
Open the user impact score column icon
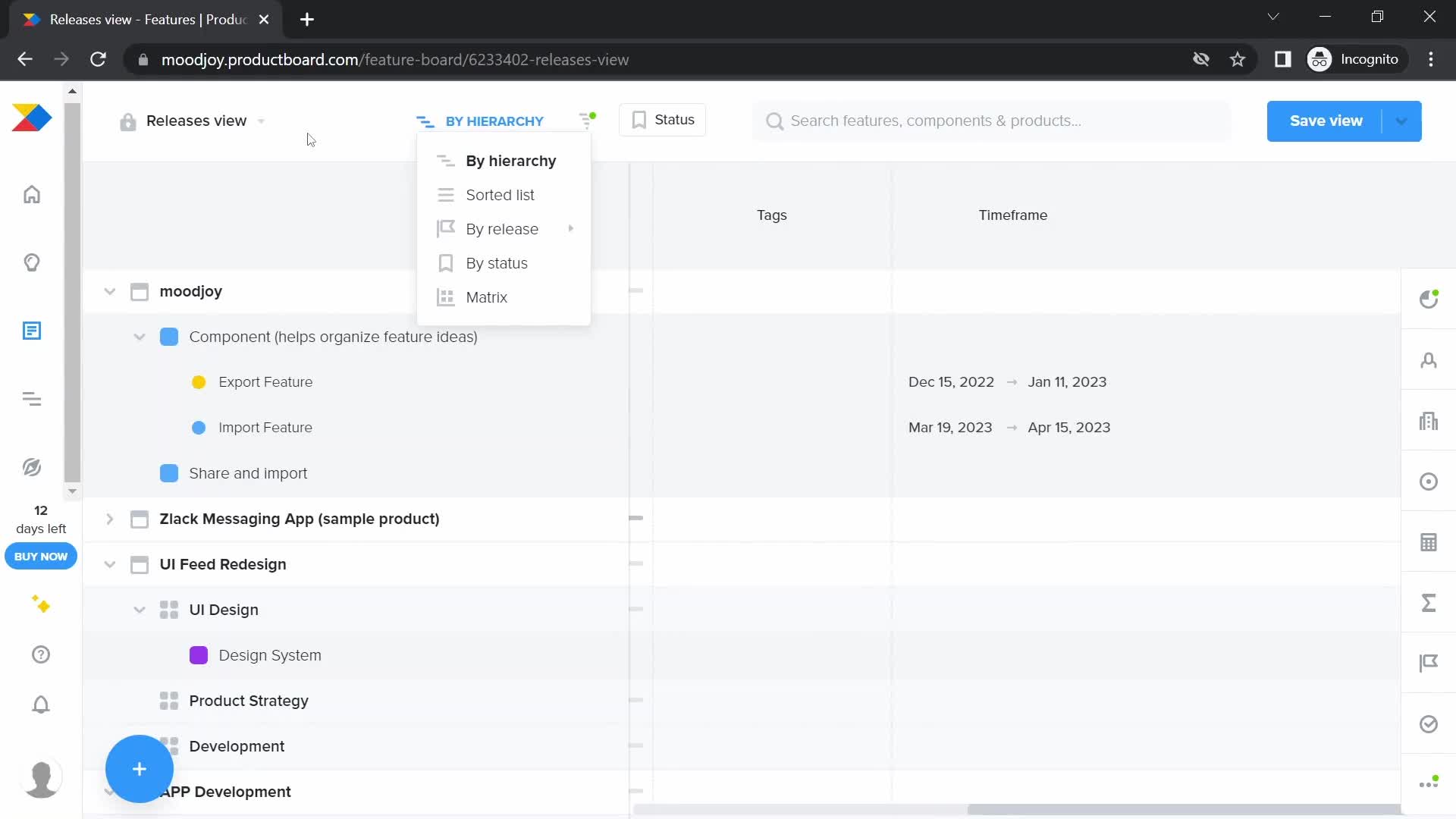(1429, 299)
